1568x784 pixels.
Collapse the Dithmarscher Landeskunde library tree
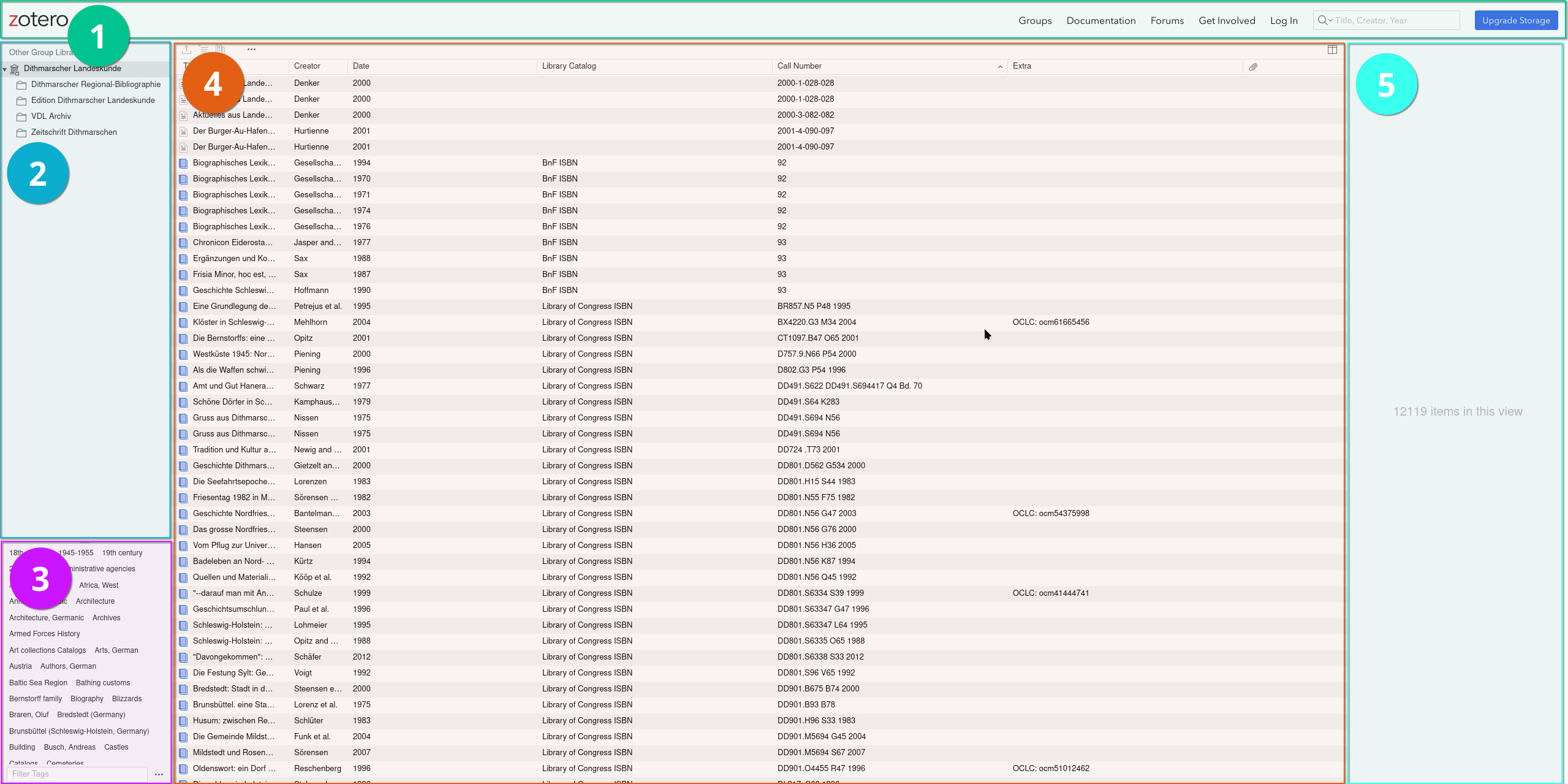[5, 69]
